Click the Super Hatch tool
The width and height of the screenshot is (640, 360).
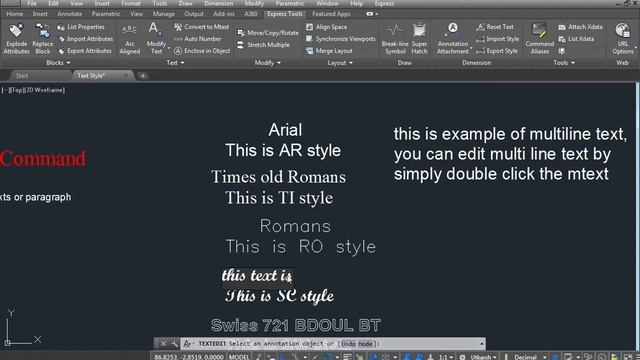point(419,39)
